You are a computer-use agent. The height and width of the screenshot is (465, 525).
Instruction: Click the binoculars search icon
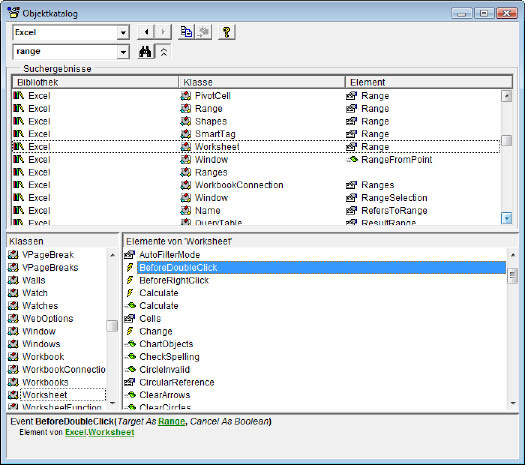pyautogui.click(x=145, y=52)
